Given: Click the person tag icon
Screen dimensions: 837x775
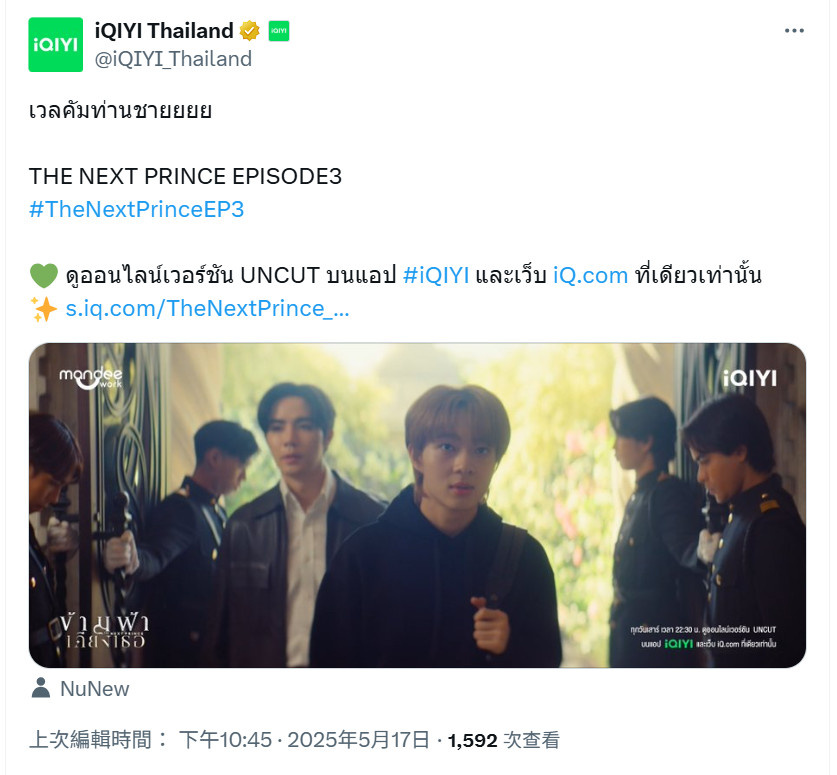Looking at the screenshot, I should coord(41,689).
